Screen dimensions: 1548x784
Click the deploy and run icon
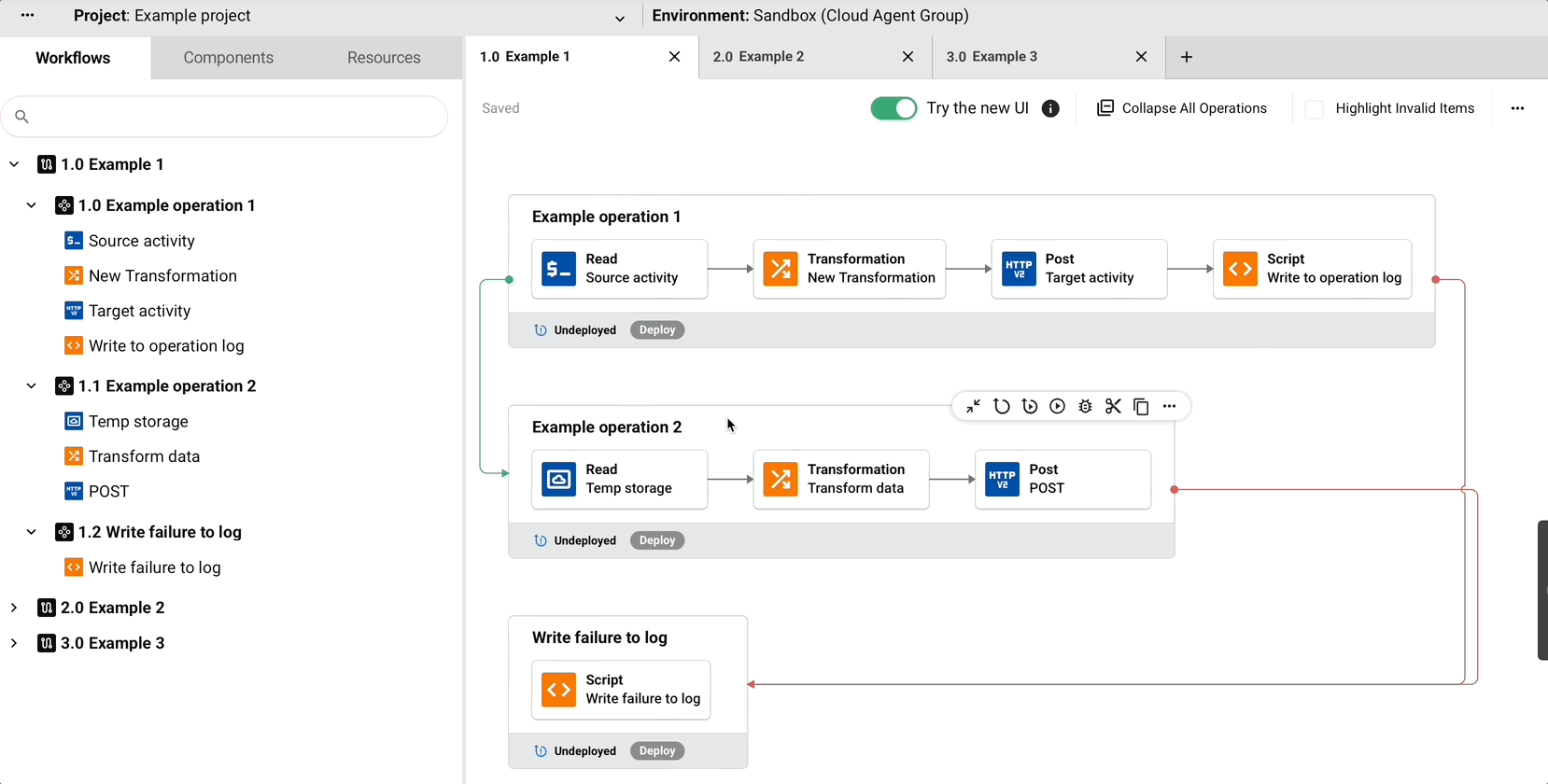click(1029, 406)
